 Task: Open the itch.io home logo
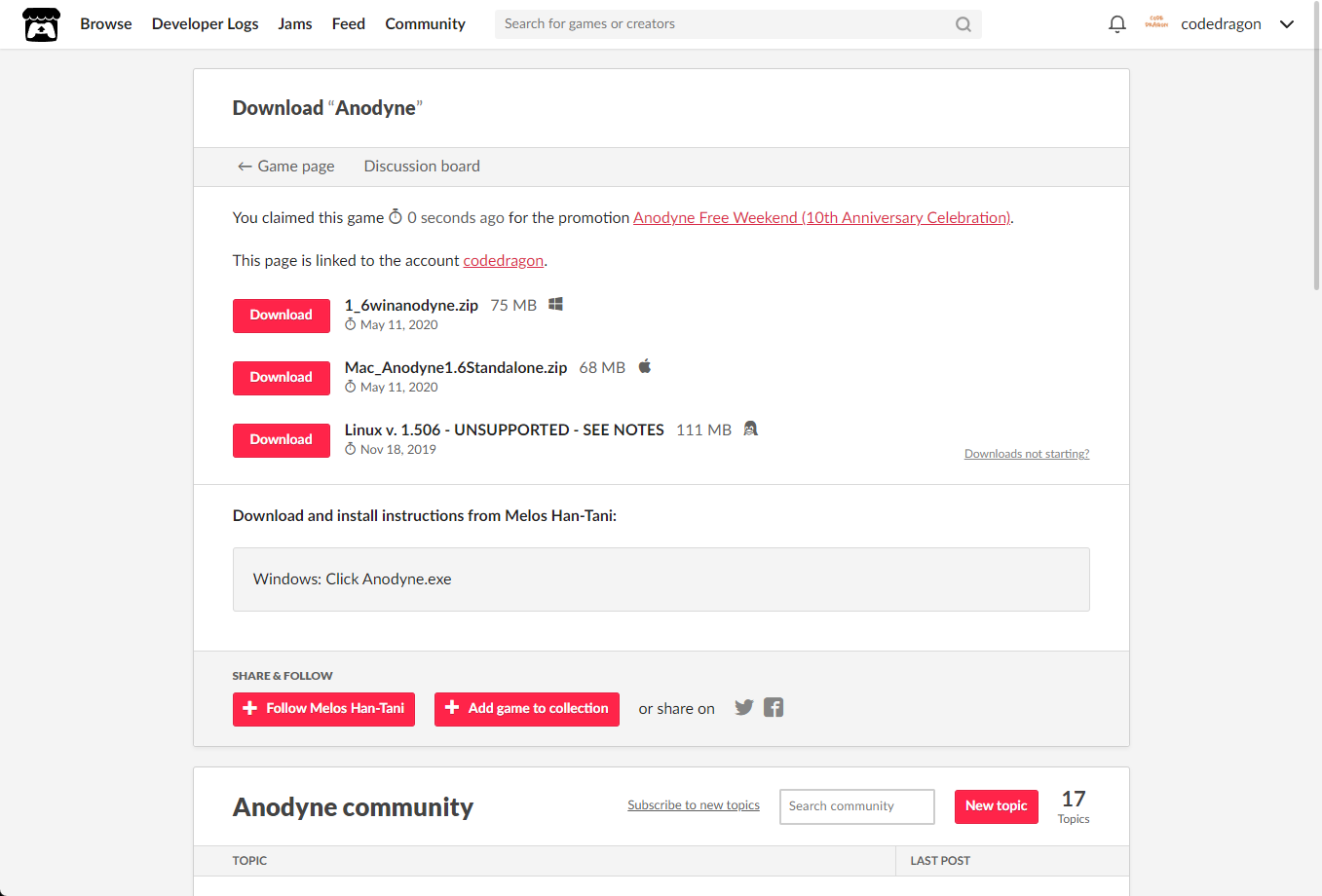tap(41, 24)
